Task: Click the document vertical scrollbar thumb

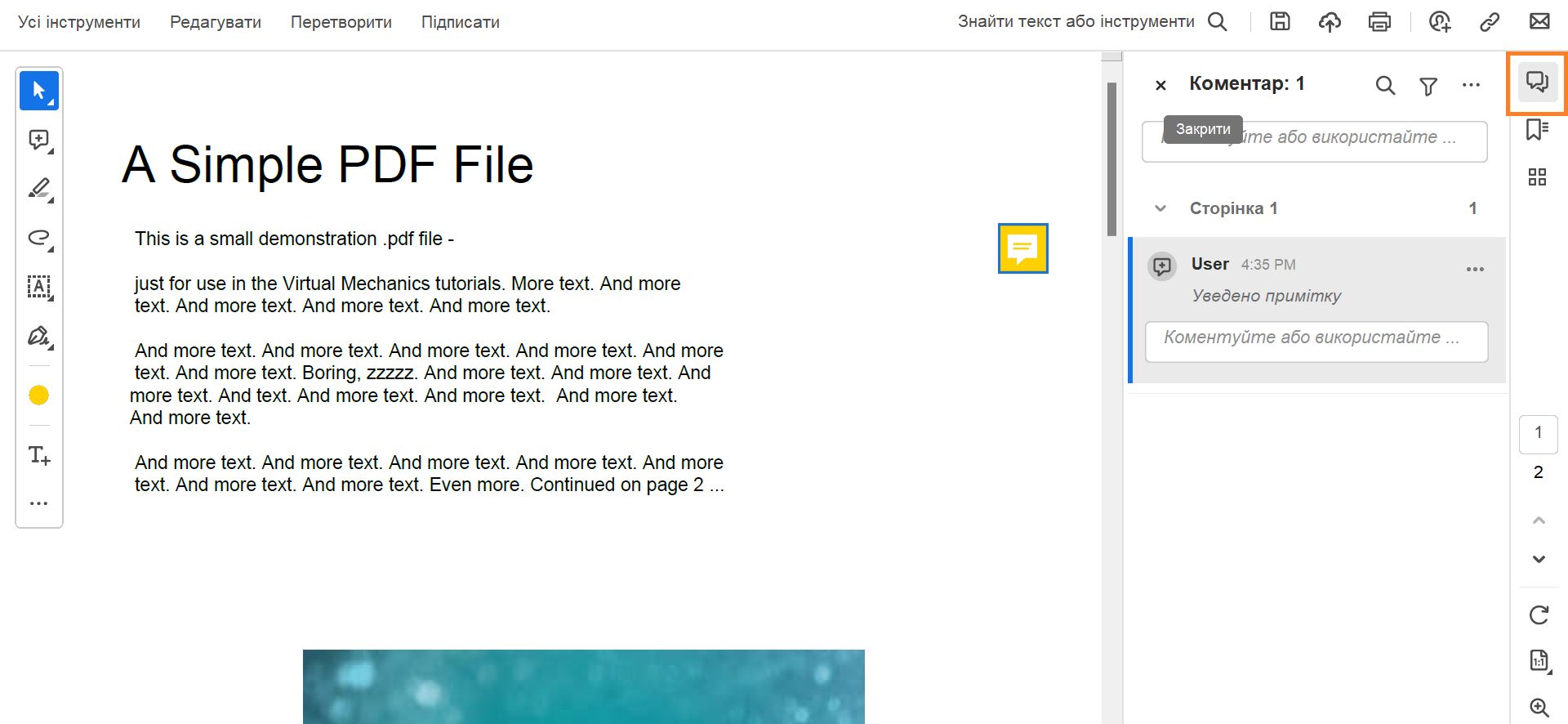Action: (x=1111, y=159)
